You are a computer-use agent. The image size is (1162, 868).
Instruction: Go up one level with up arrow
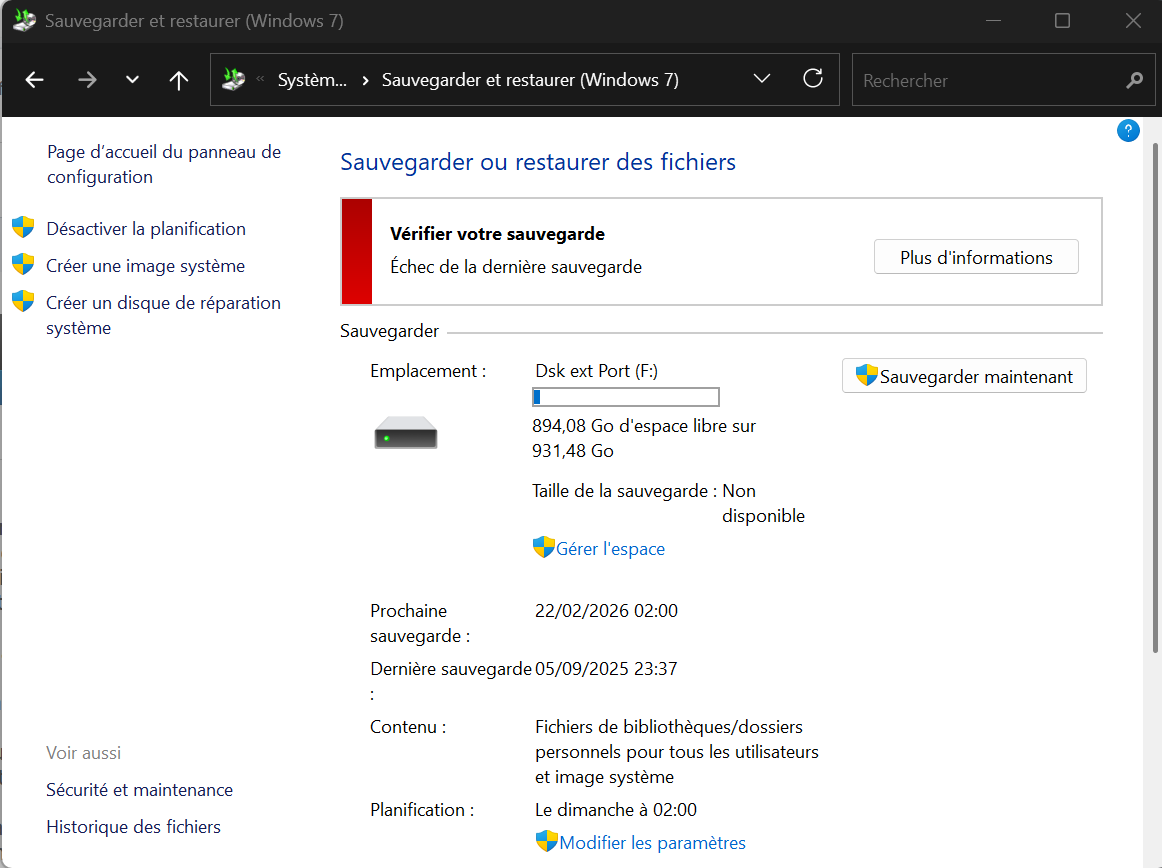[179, 80]
